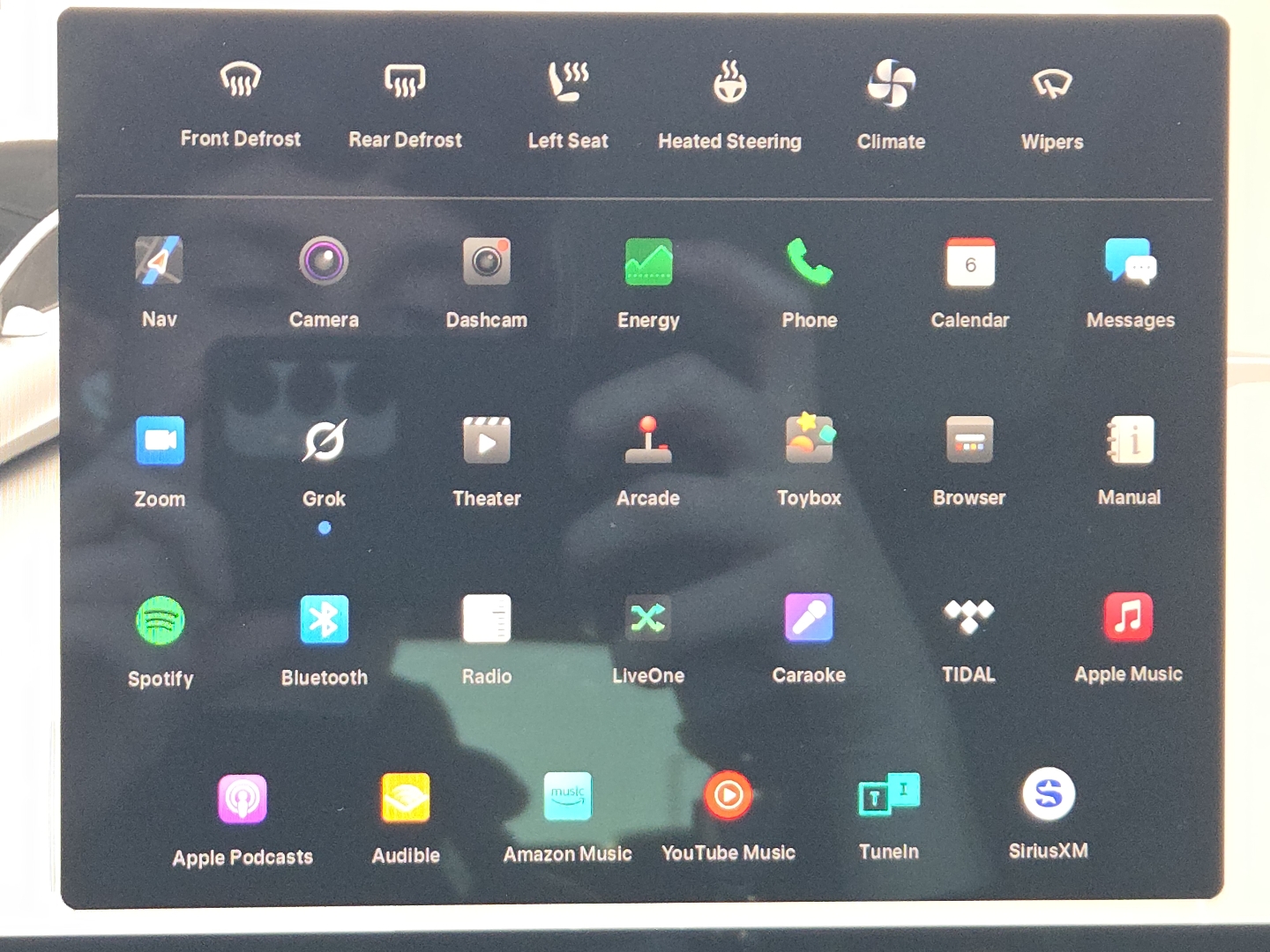Open the Energy graph app
The image size is (1270, 952).
pyautogui.click(x=648, y=263)
